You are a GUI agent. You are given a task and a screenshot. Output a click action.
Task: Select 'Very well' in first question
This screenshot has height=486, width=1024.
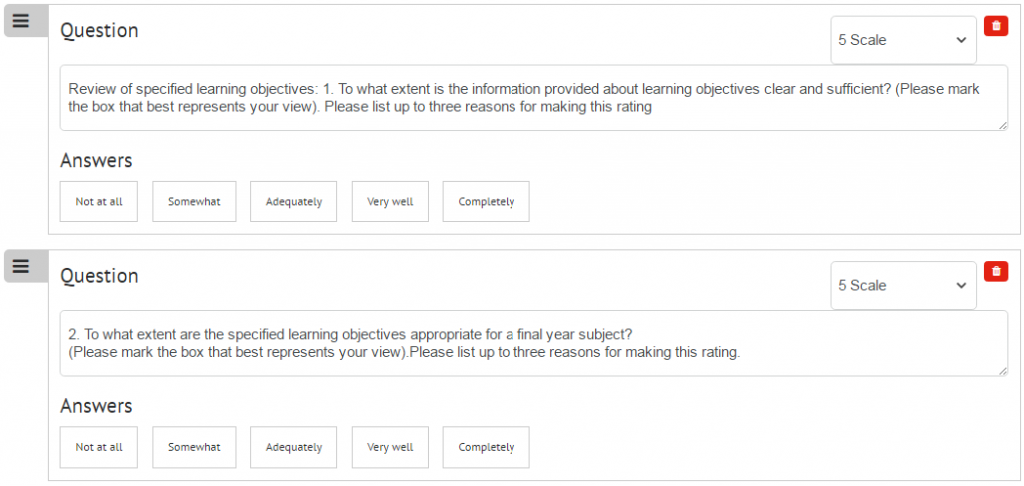coord(390,202)
